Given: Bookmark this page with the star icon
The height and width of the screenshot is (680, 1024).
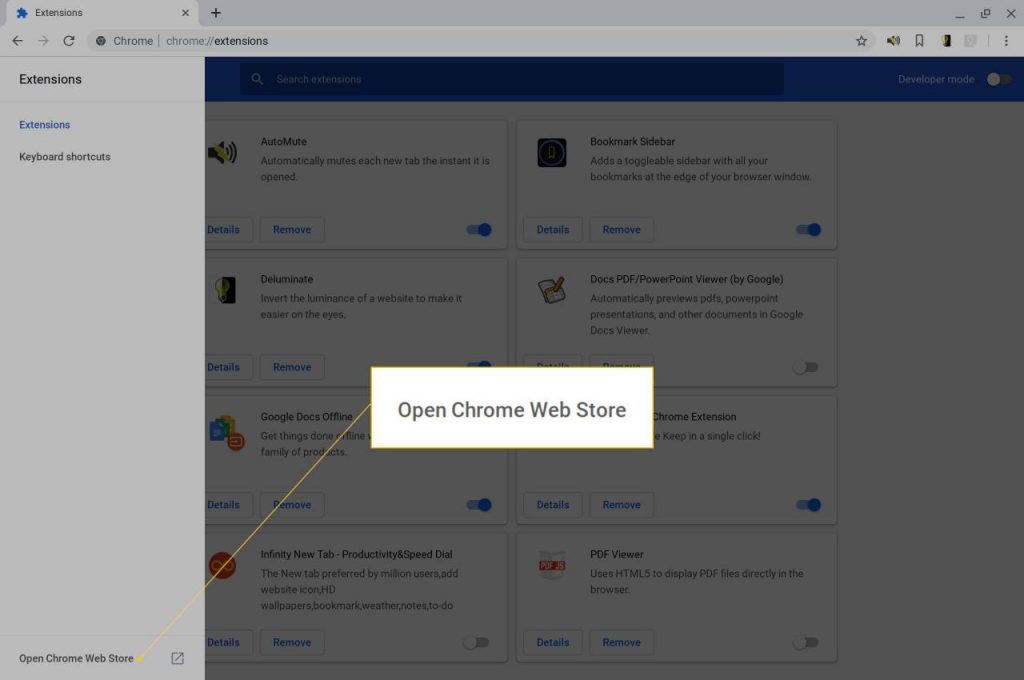Looking at the screenshot, I should coord(861,40).
